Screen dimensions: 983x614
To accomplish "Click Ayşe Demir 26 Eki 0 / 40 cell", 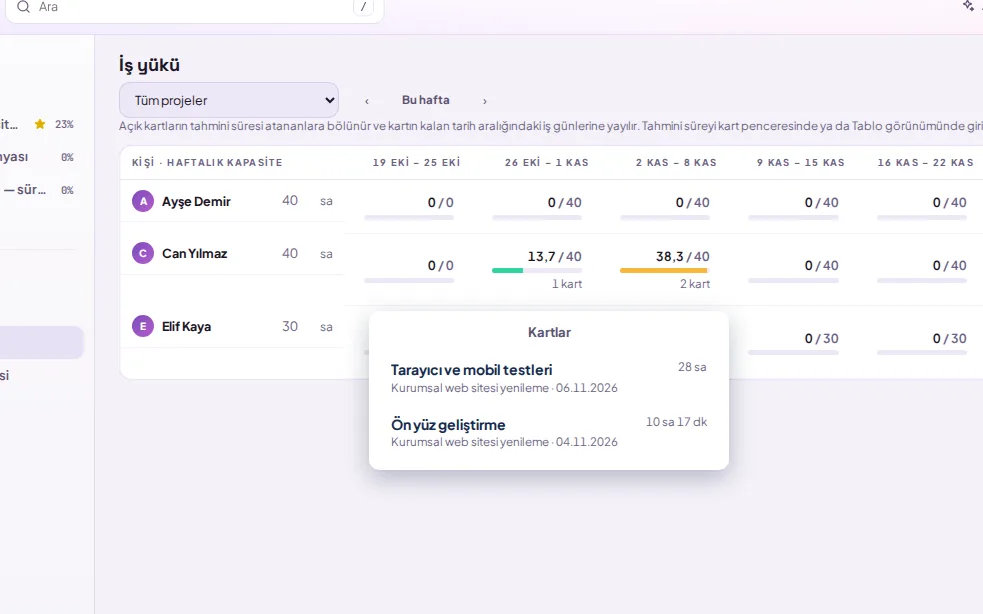I will tap(537, 206).
